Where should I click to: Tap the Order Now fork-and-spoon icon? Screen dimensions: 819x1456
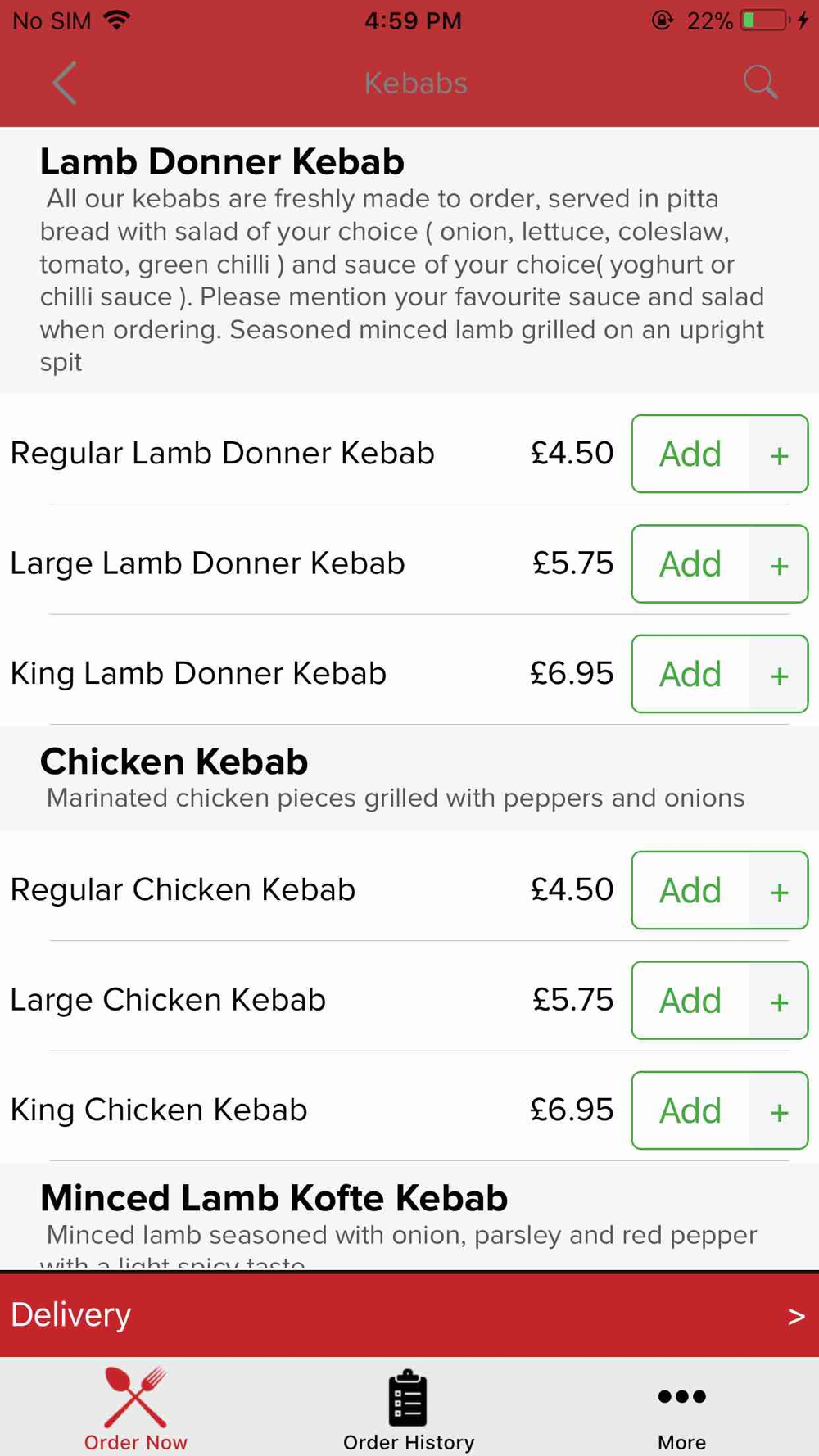(136, 1398)
